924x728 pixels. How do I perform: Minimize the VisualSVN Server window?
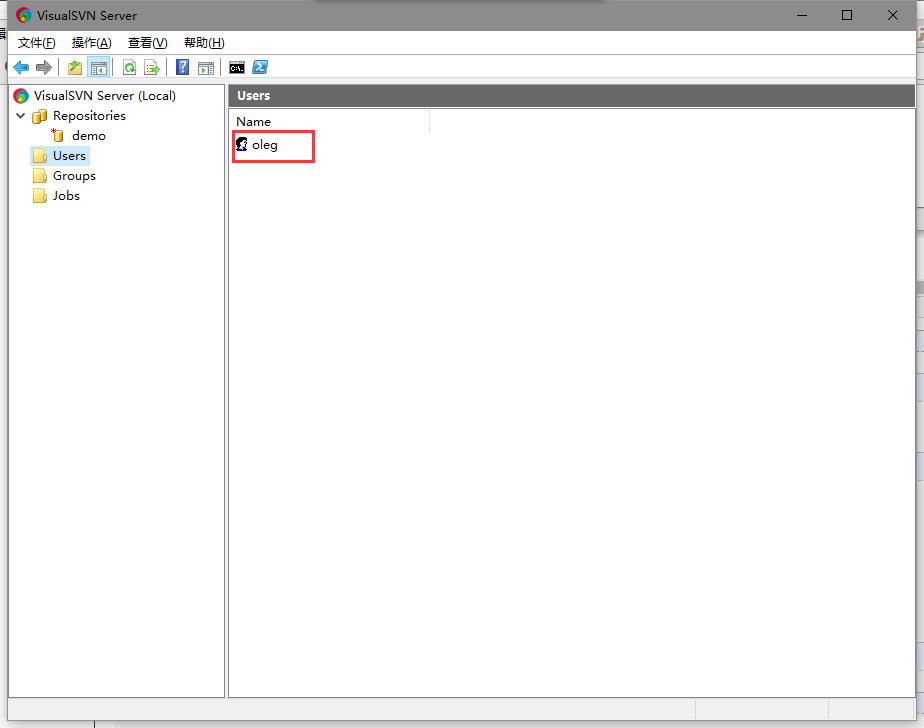tap(802, 15)
